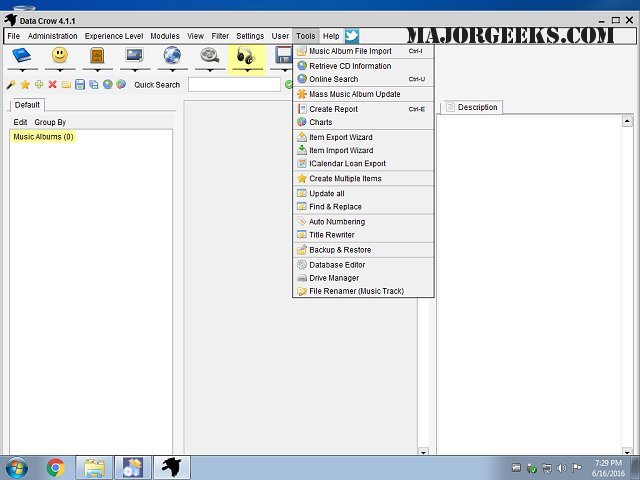The width and height of the screenshot is (640, 480).
Task: Expand the dropdown arrow under the floppy disk
Action: coord(284,70)
